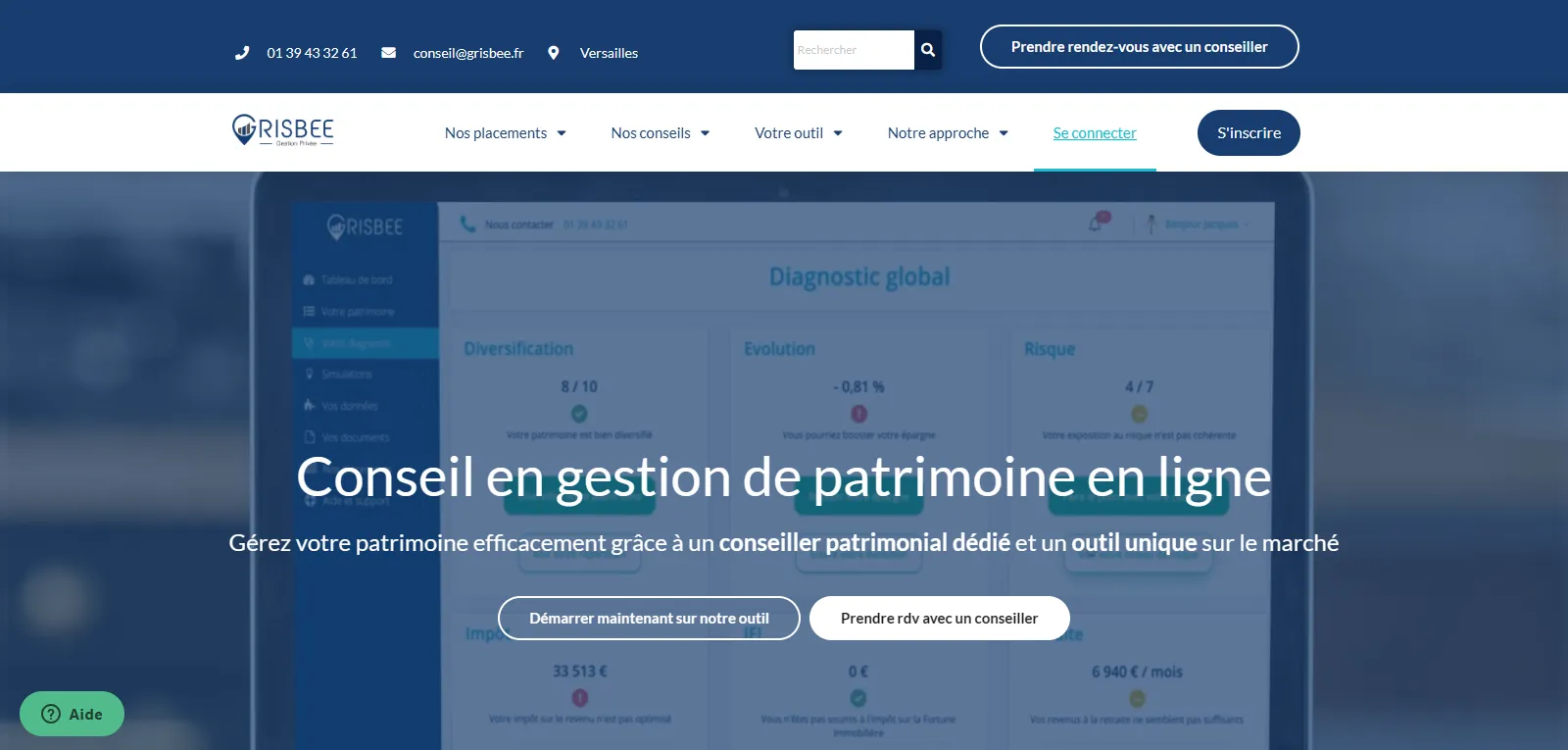Expand the Votre outil dropdown arrow
Viewport: 1568px width, 750px height.
pos(838,133)
